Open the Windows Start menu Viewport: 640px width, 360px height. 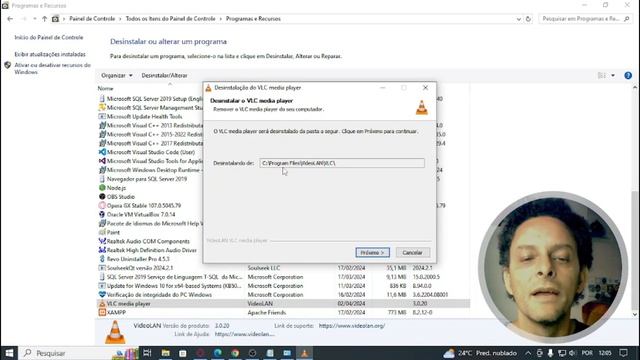(9, 353)
